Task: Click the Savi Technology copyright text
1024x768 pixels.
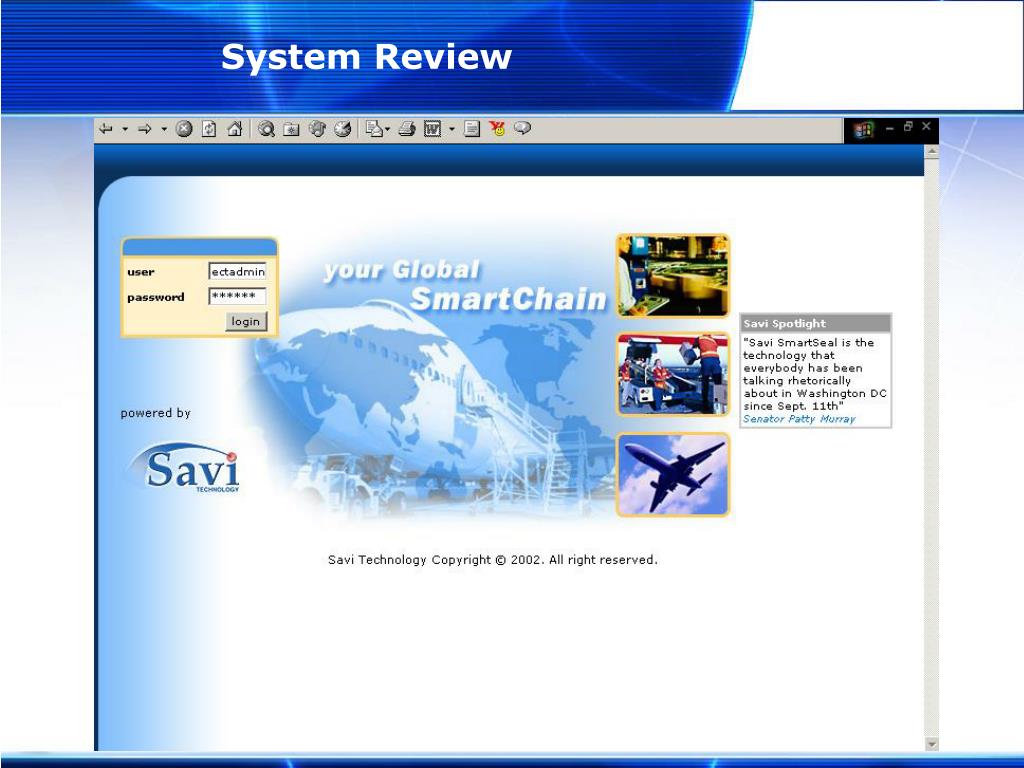Action: click(x=492, y=560)
